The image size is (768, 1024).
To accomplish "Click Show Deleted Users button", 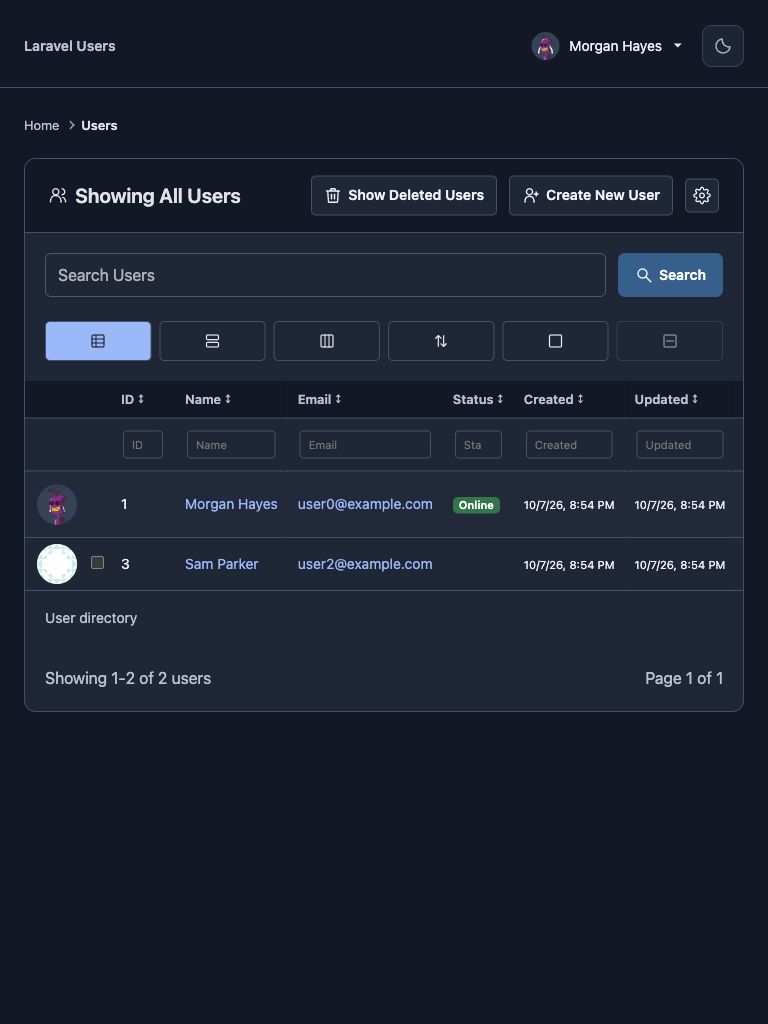I will point(404,195).
